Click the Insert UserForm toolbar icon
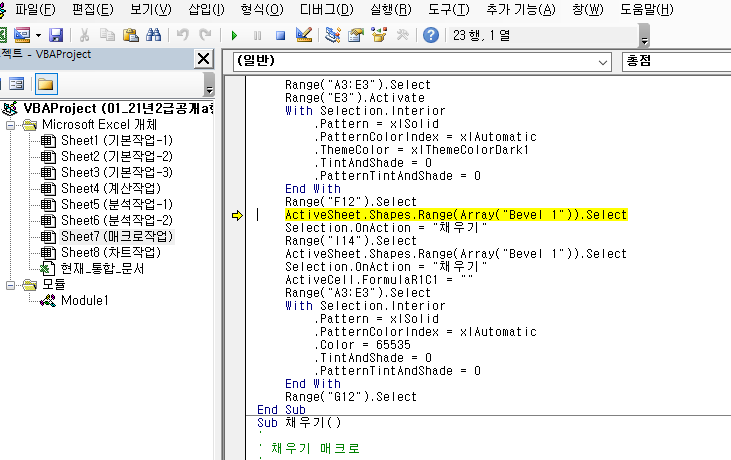Viewport: 731px width, 460px height. (22, 35)
